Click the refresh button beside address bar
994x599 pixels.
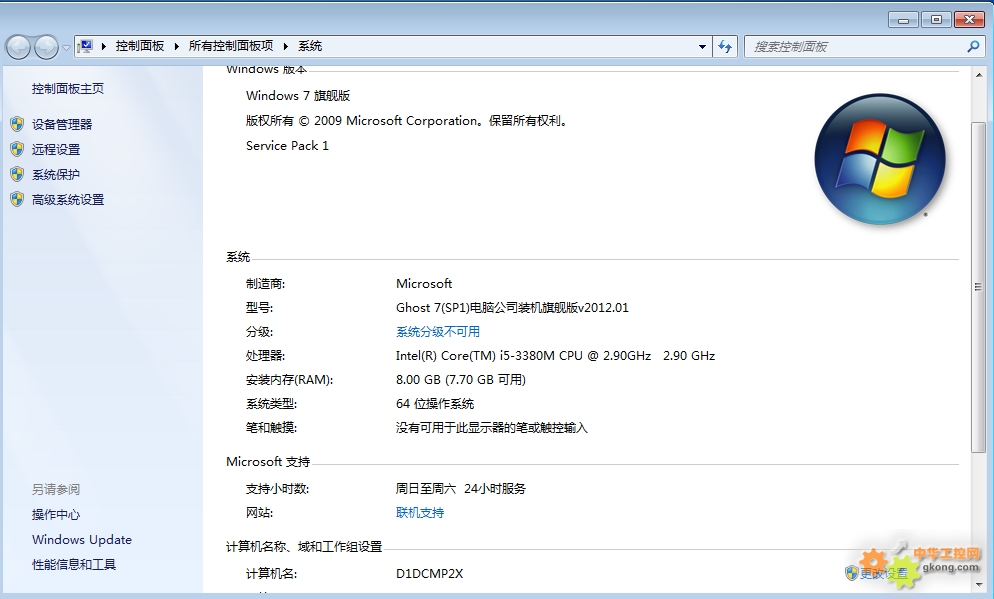tap(725, 47)
